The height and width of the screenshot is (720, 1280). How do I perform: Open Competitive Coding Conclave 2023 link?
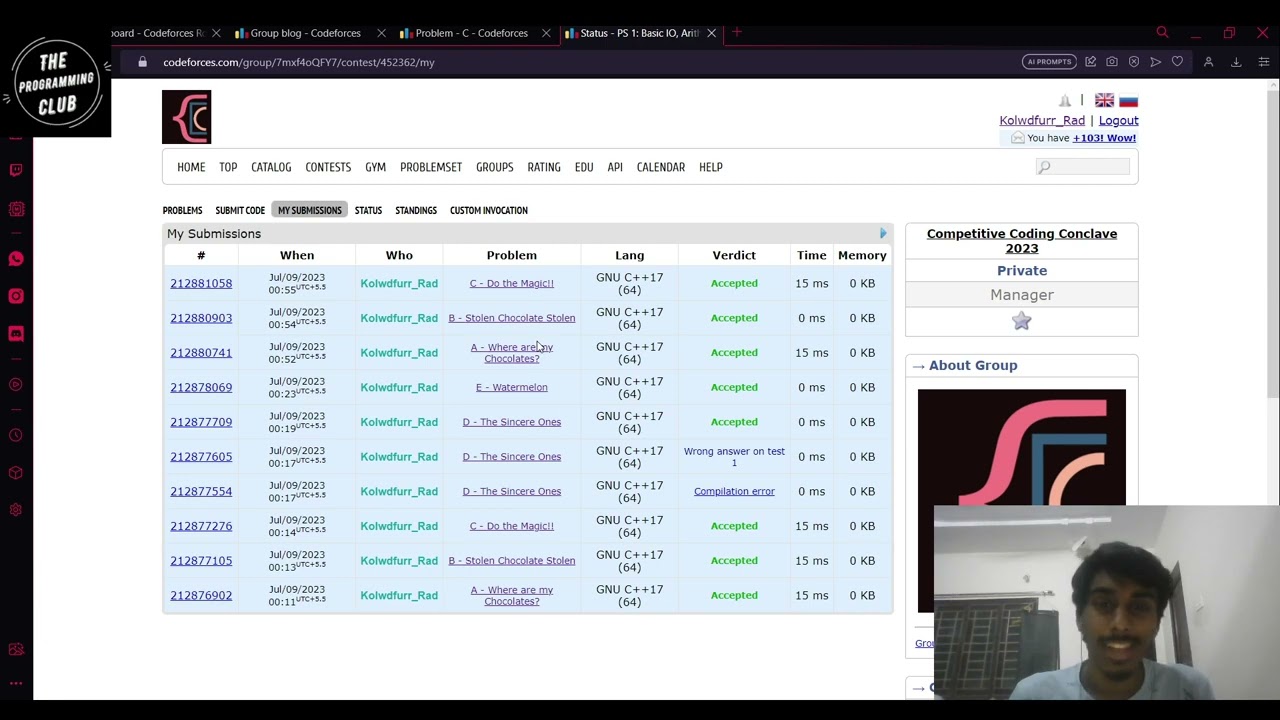pos(1022,241)
